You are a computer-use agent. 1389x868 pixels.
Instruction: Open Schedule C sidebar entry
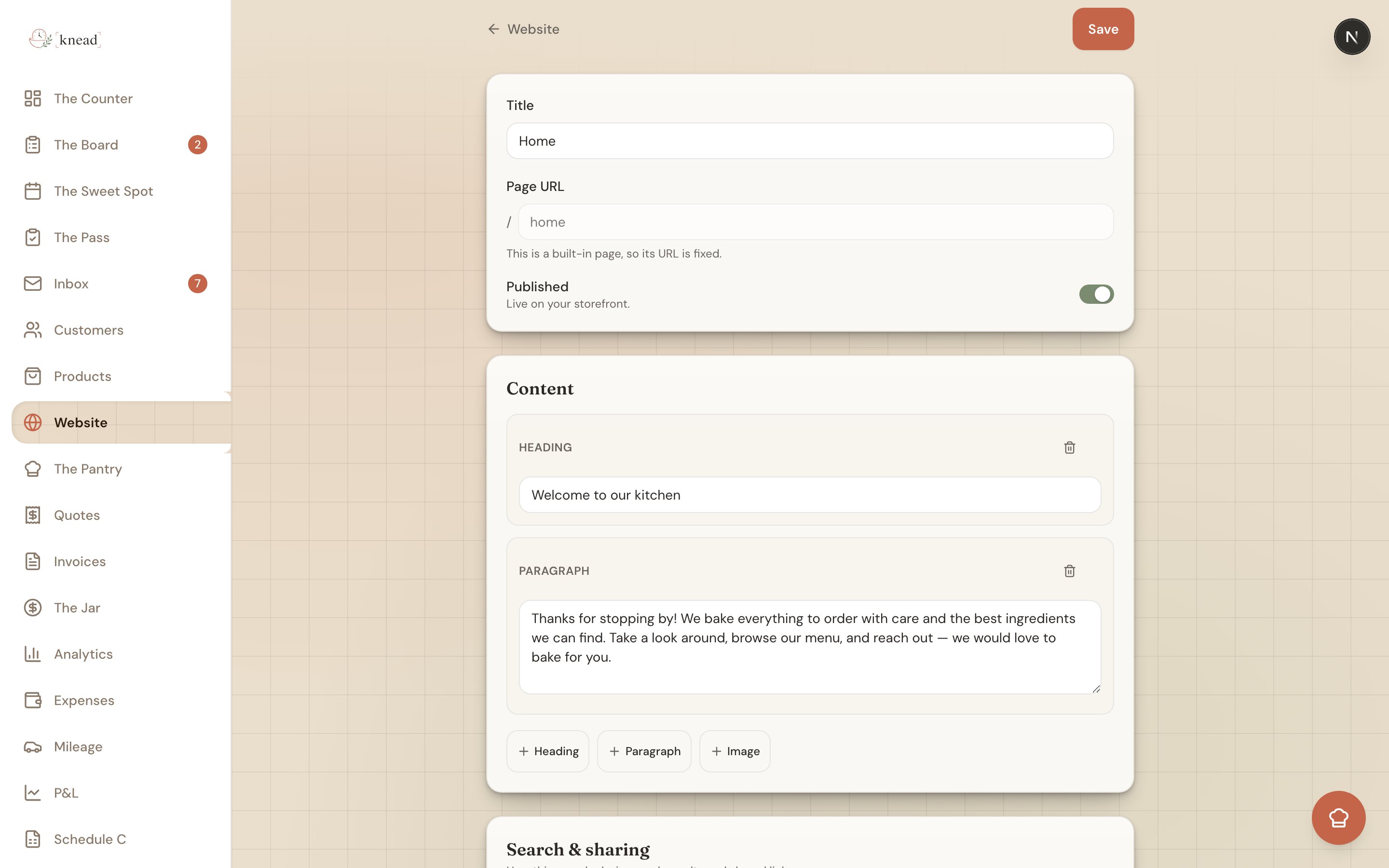(x=115, y=839)
